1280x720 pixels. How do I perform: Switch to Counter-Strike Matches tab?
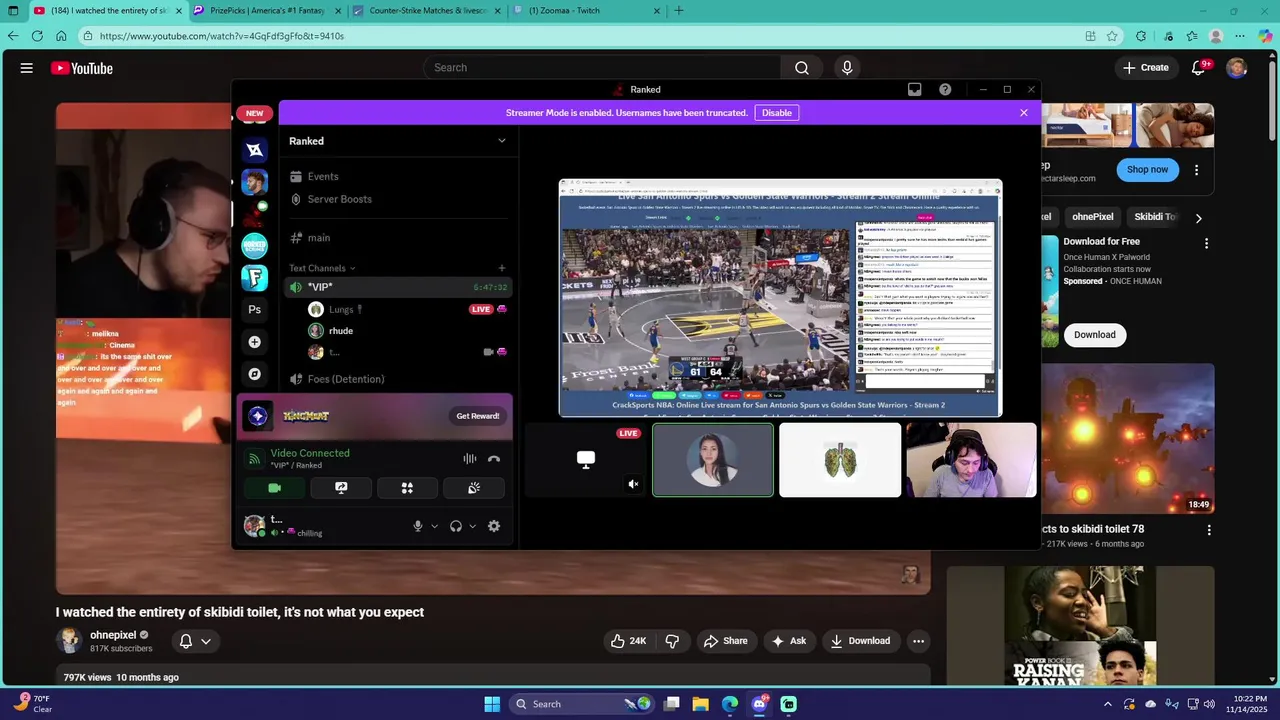click(428, 11)
